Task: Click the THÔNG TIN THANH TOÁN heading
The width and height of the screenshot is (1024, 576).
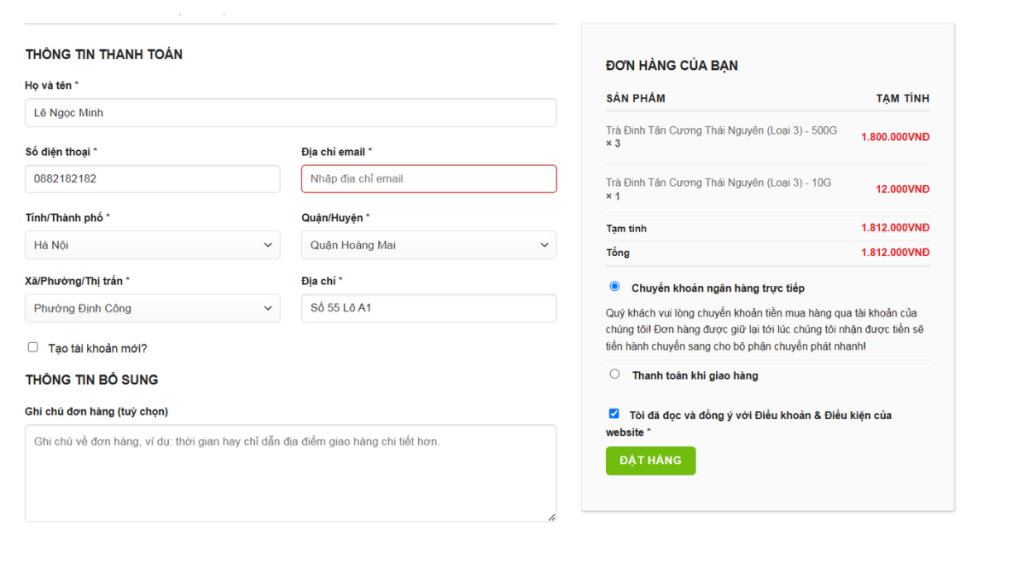Action: (104, 55)
